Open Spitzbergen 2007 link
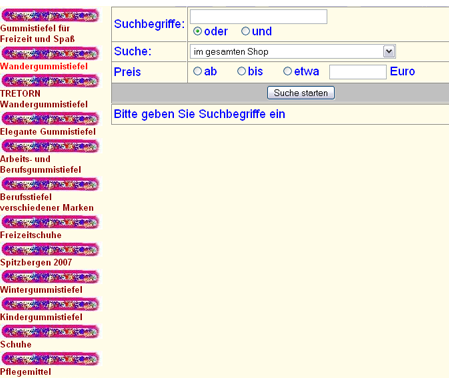Screen dimensions: 449x378 point(36,262)
